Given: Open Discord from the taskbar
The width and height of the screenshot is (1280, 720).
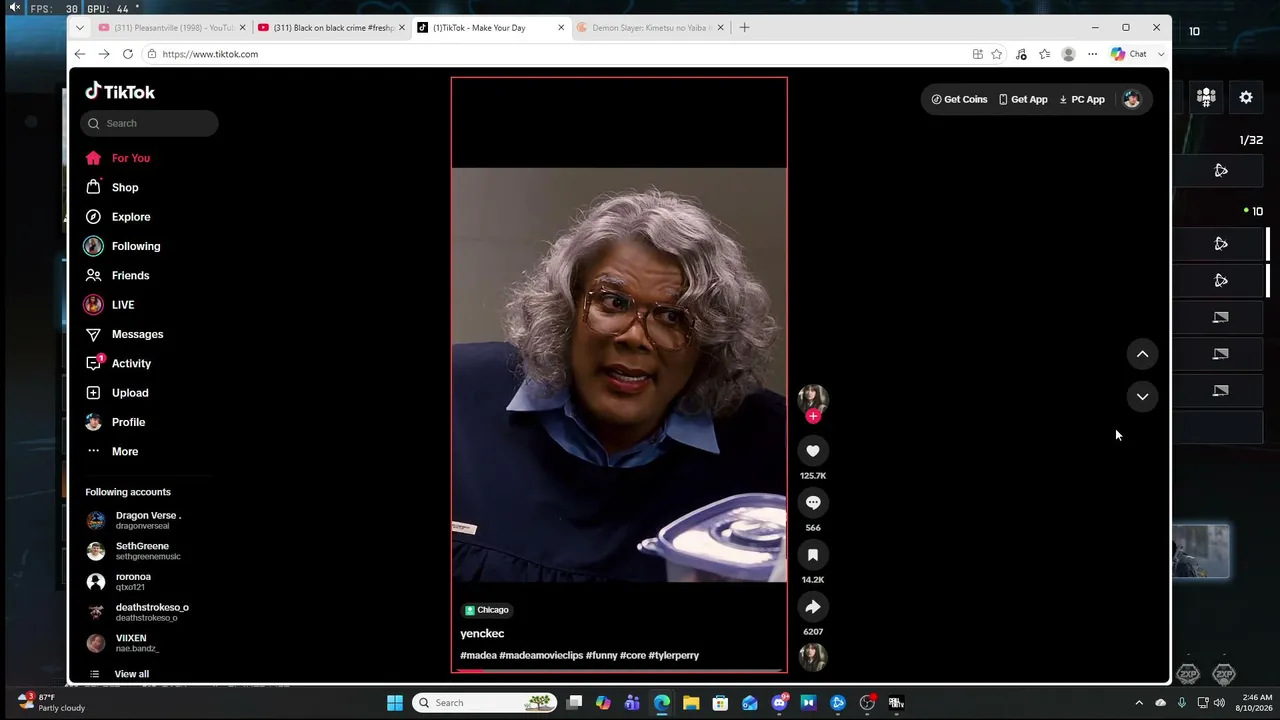Looking at the screenshot, I should 779,703.
